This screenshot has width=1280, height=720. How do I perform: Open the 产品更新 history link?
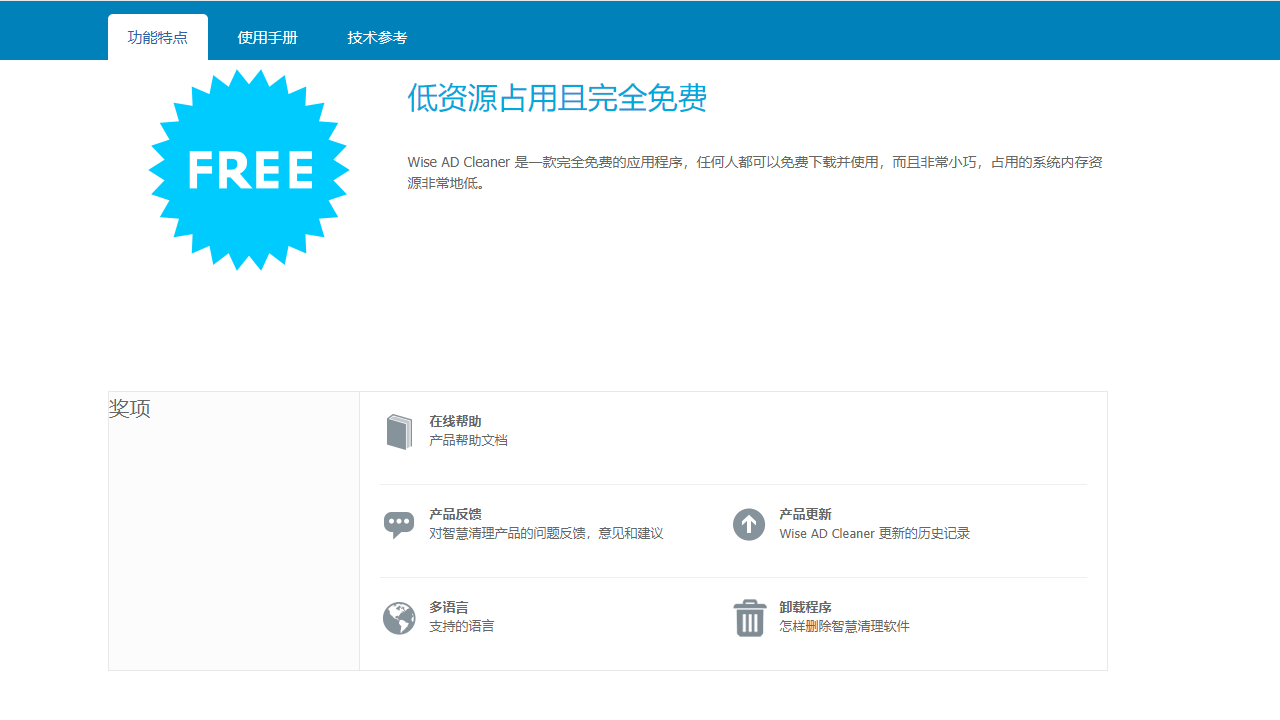click(x=805, y=514)
